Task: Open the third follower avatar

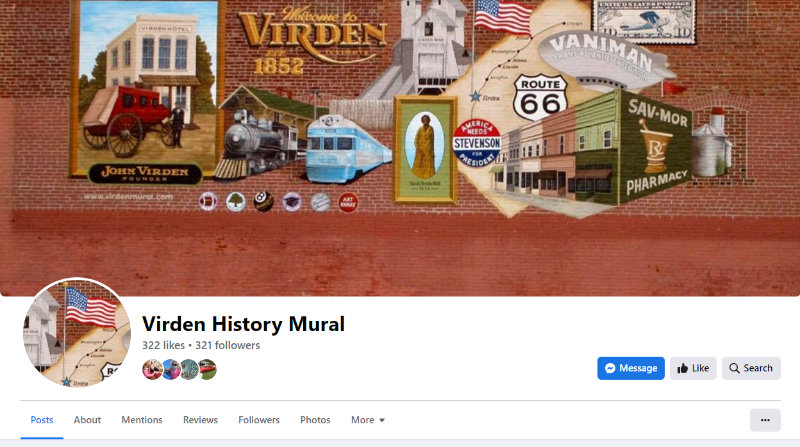Action: pos(189,369)
